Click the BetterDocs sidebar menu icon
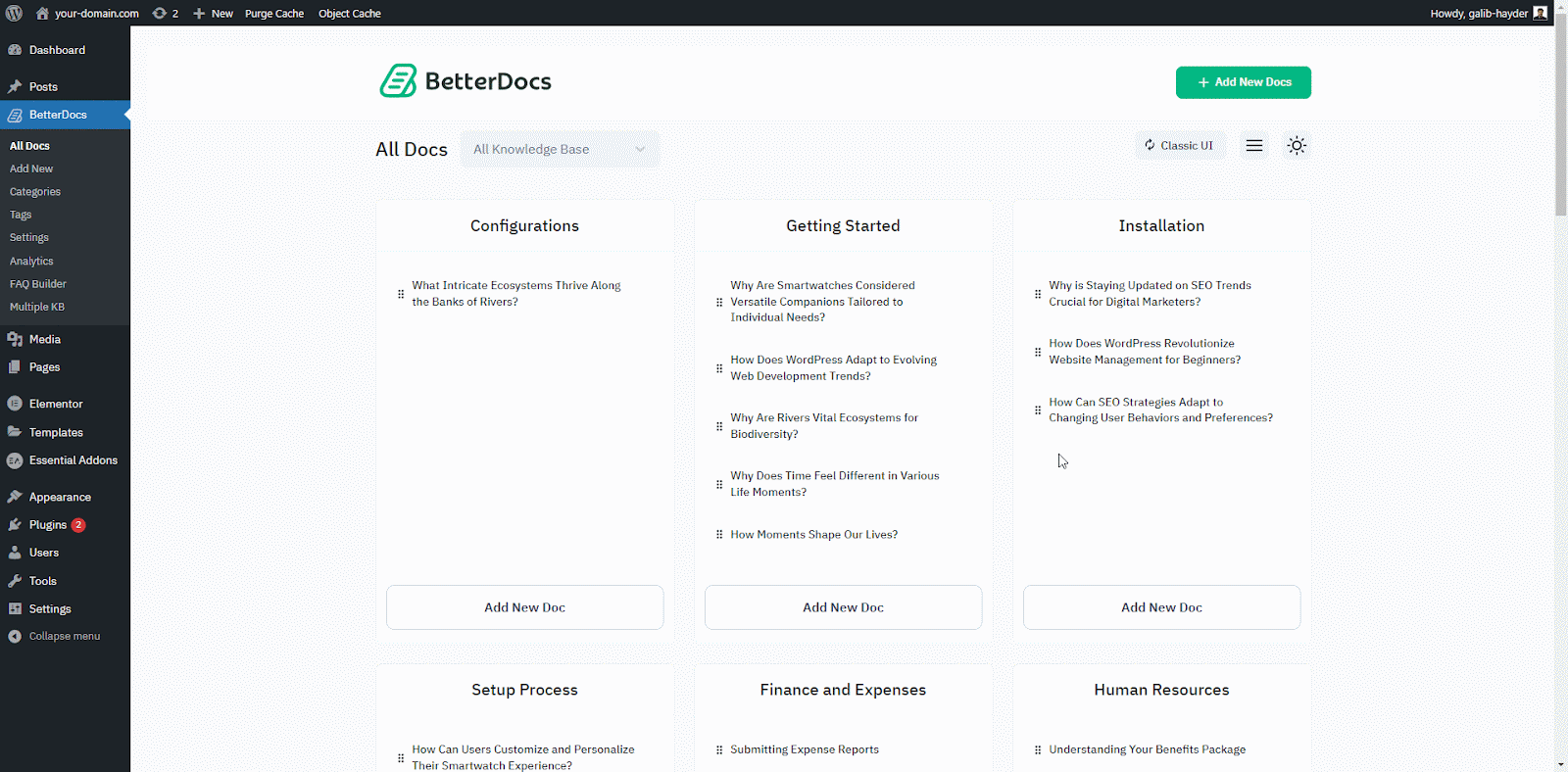The image size is (1568, 772). [x=15, y=115]
